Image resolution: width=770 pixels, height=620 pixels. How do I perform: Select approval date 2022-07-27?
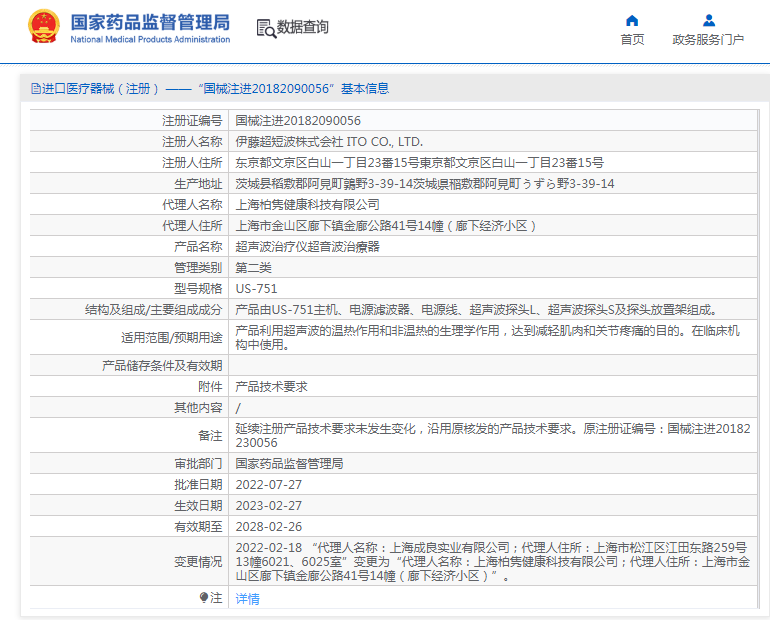pyautogui.click(x=269, y=485)
